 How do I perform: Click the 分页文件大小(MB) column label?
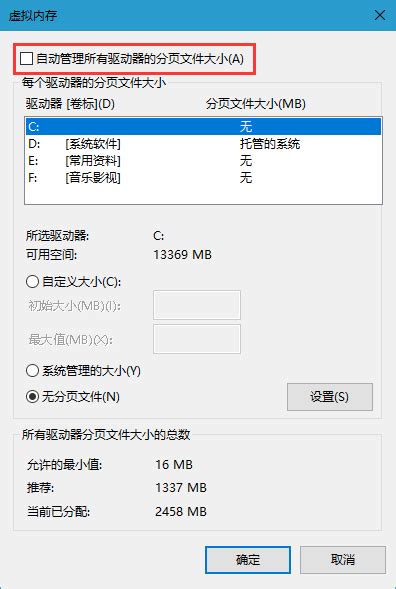255,104
